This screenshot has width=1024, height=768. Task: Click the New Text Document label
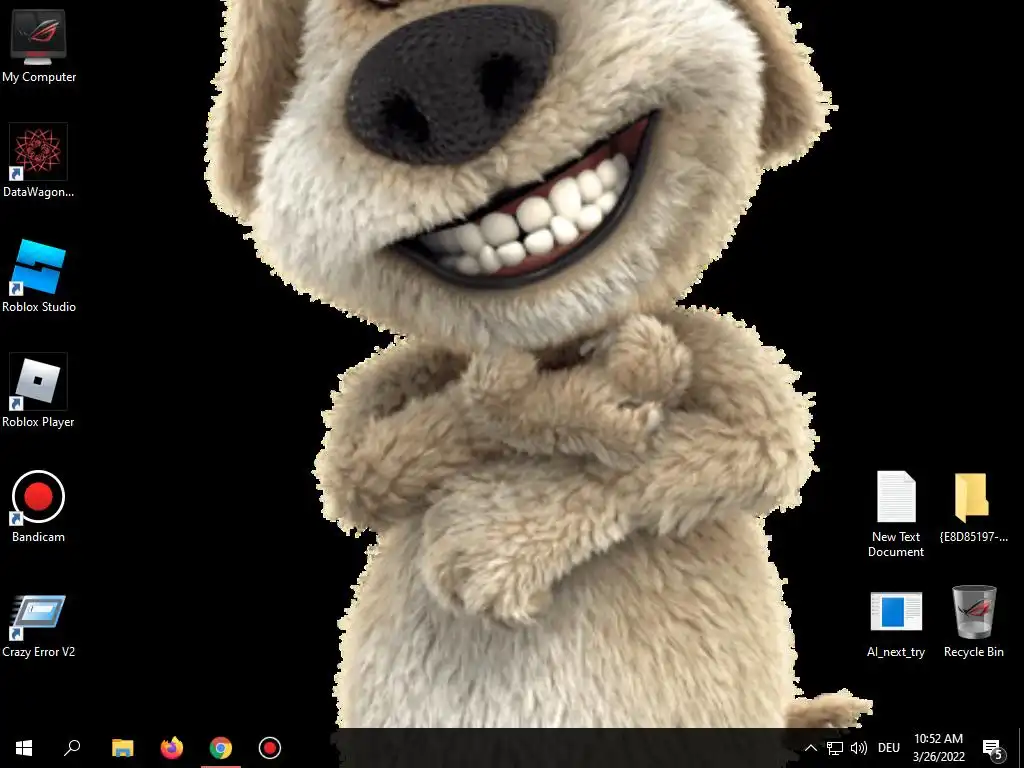(x=896, y=544)
